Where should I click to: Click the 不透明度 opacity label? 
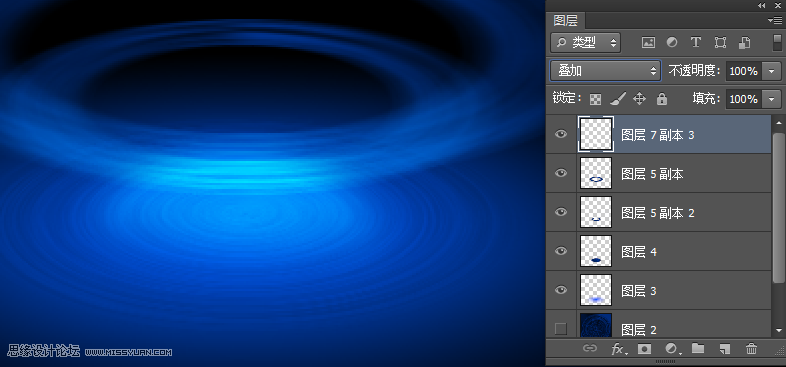[x=694, y=71]
